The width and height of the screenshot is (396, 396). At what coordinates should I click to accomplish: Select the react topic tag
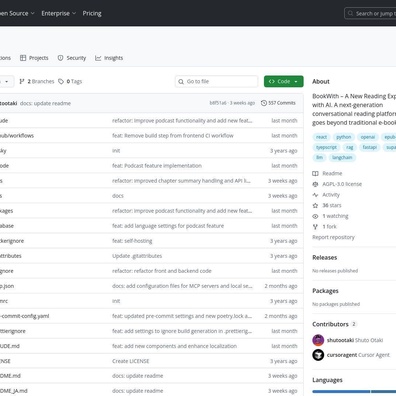[x=321, y=137]
